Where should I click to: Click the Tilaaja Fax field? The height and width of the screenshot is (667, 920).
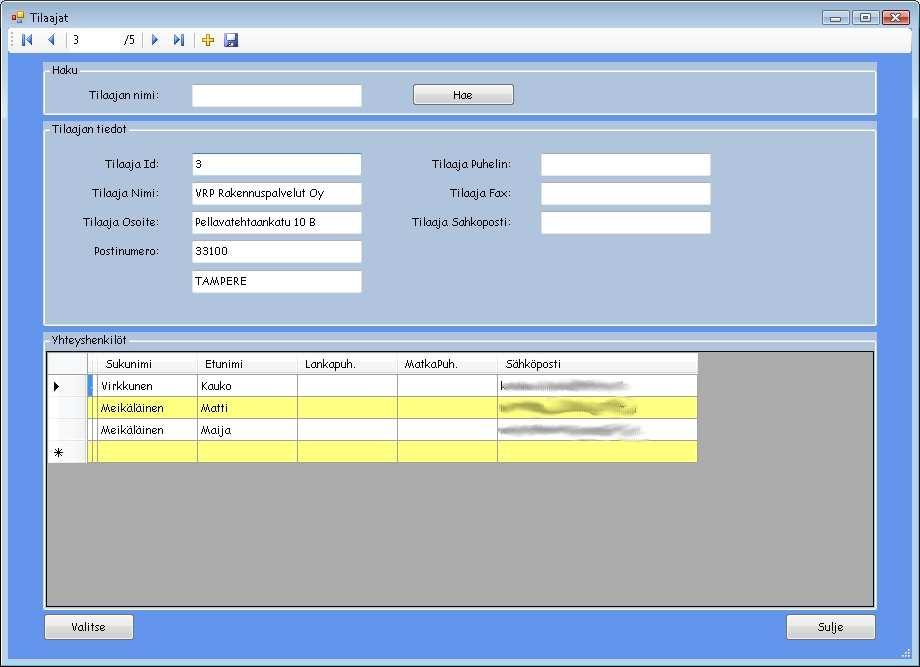(625, 194)
